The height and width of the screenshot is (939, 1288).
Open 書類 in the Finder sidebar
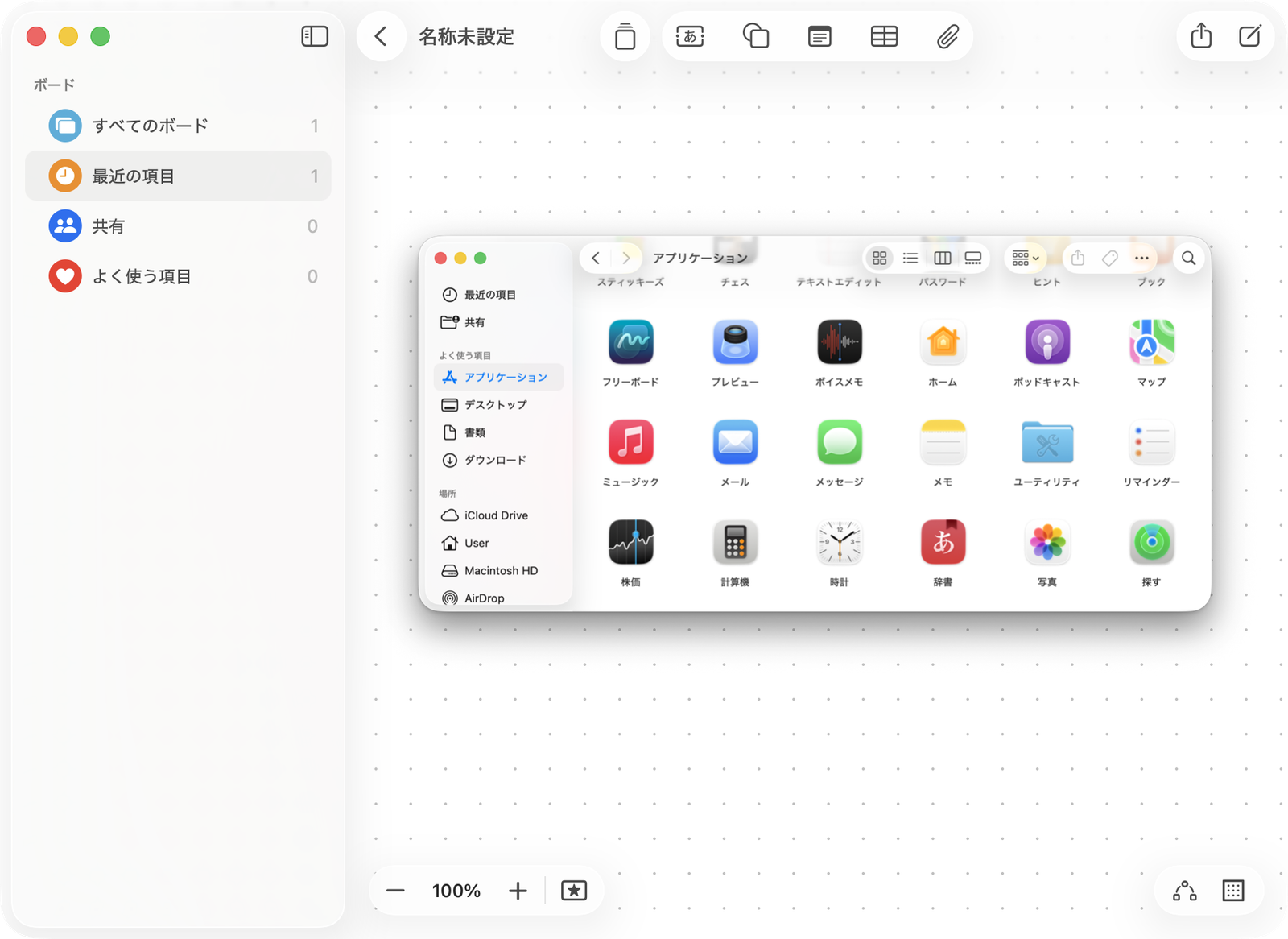coord(499,432)
